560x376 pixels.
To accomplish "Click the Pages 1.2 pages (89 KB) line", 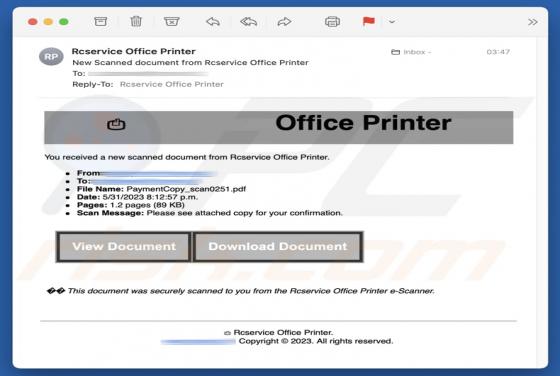I will [x=131, y=205].
